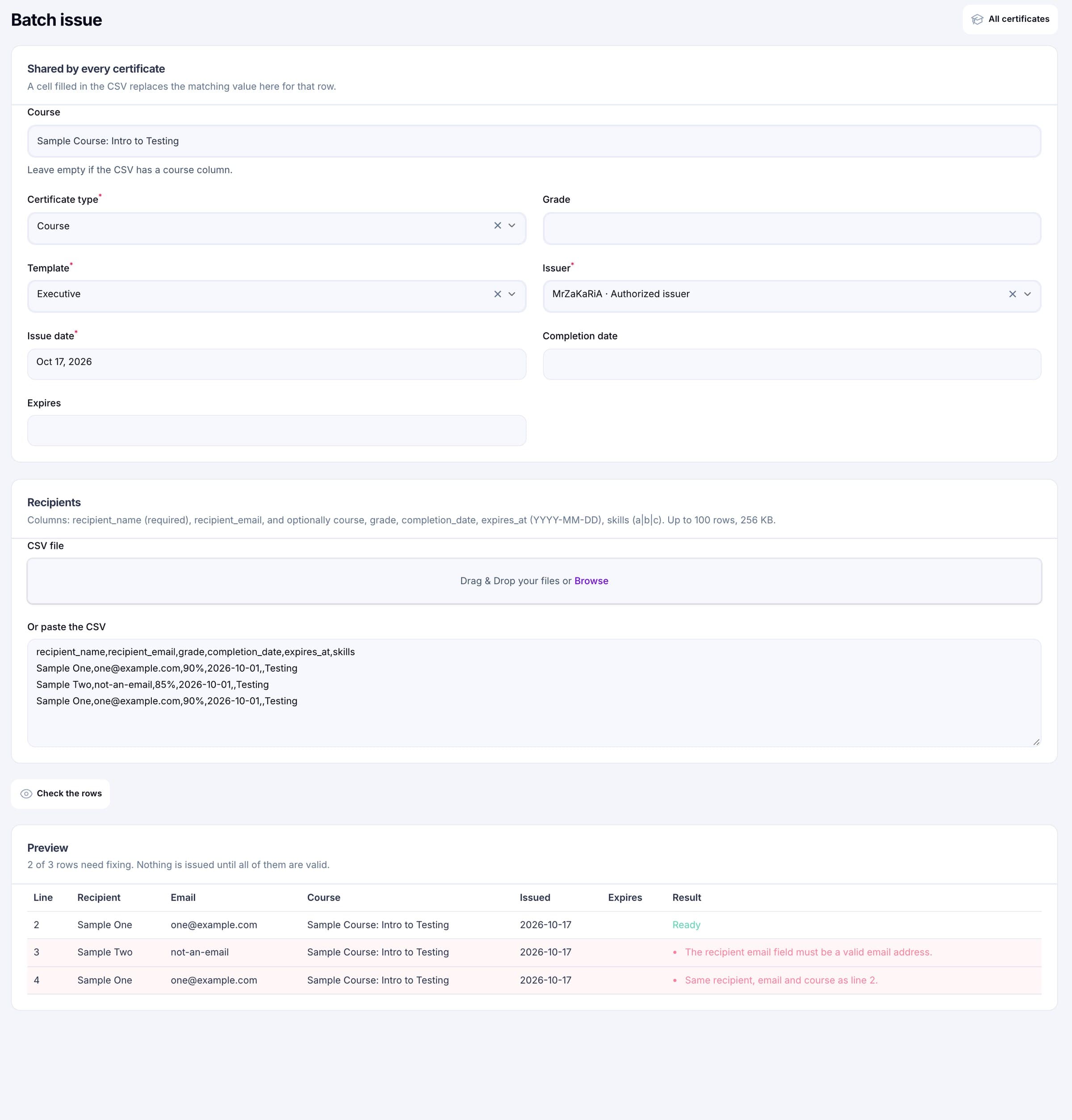
Task: Clear the Certificate type selection
Action: pyautogui.click(x=498, y=226)
